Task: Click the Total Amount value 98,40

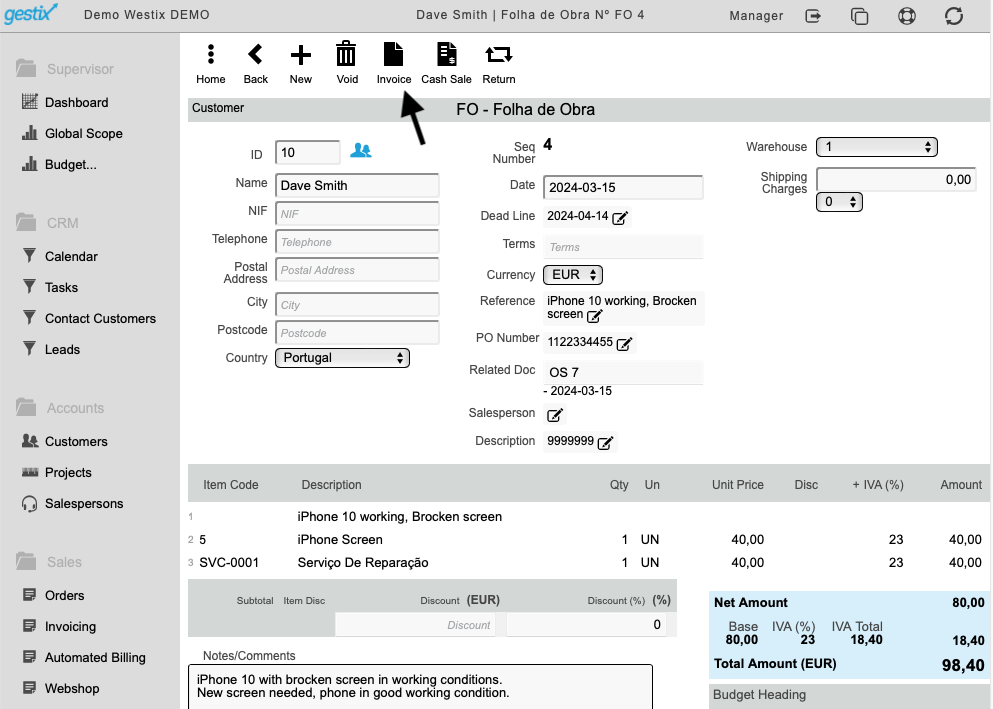Action: [x=963, y=665]
